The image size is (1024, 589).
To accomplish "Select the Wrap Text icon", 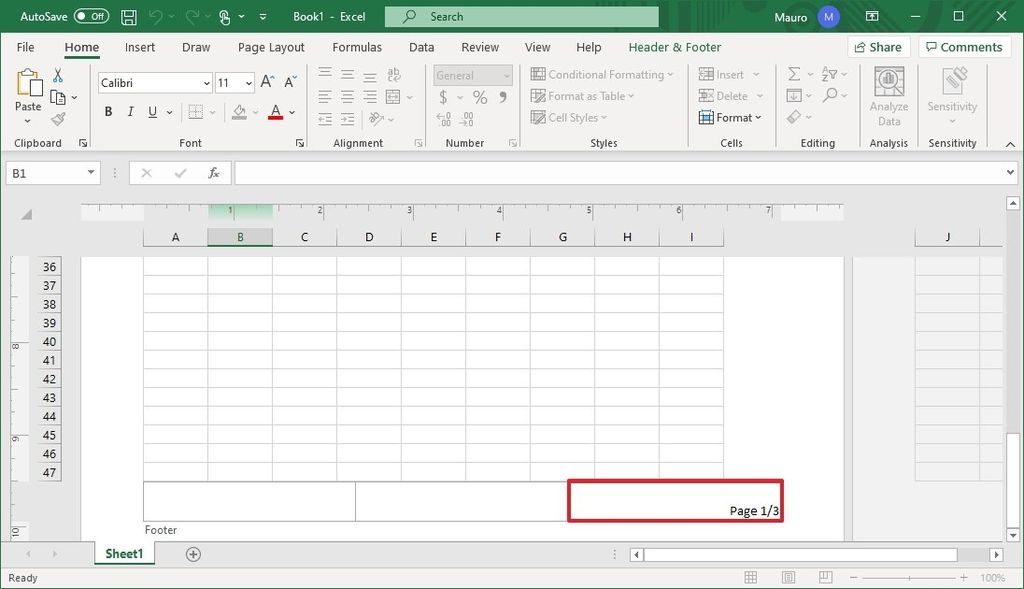I will pyautogui.click(x=394, y=74).
